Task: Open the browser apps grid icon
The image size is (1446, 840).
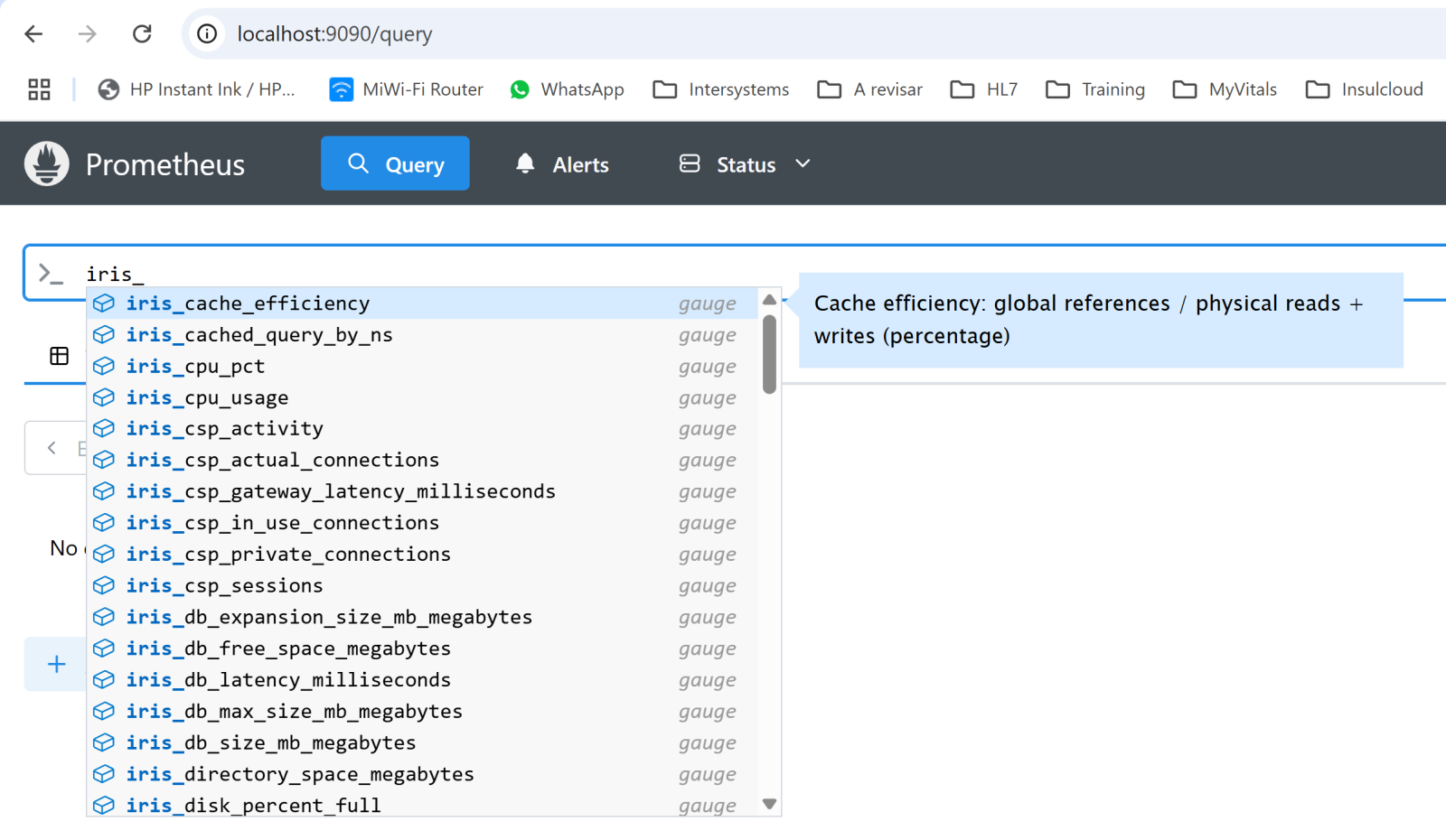Action: 39,89
